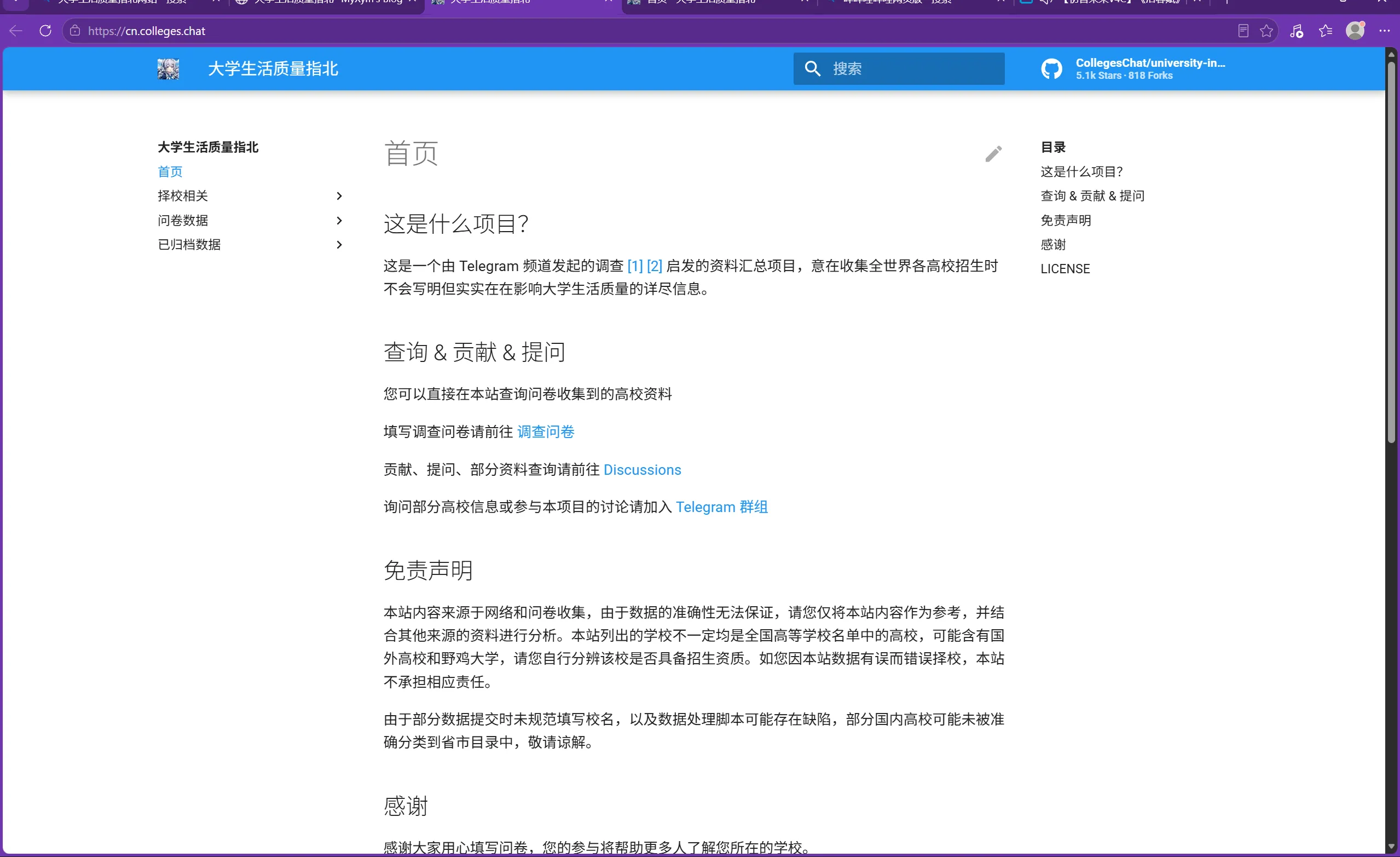Image resolution: width=1400 pixels, height=857 pixels.
Task: Focus the 搜索 search field
Action: (x=899, y=69)
